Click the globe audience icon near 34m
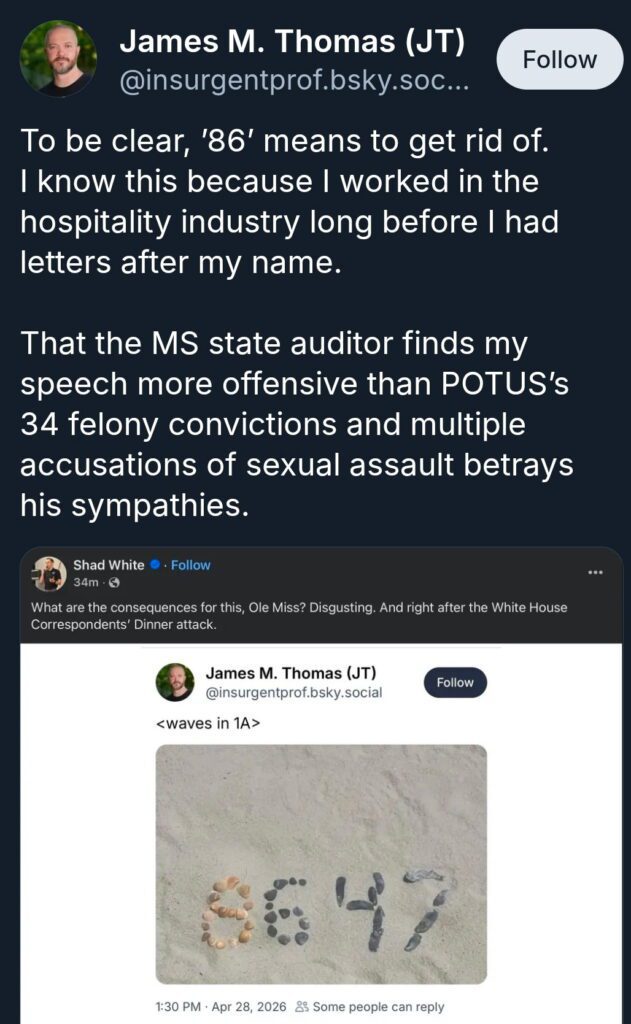631x1024 pixels. click(x=113, y=582)
